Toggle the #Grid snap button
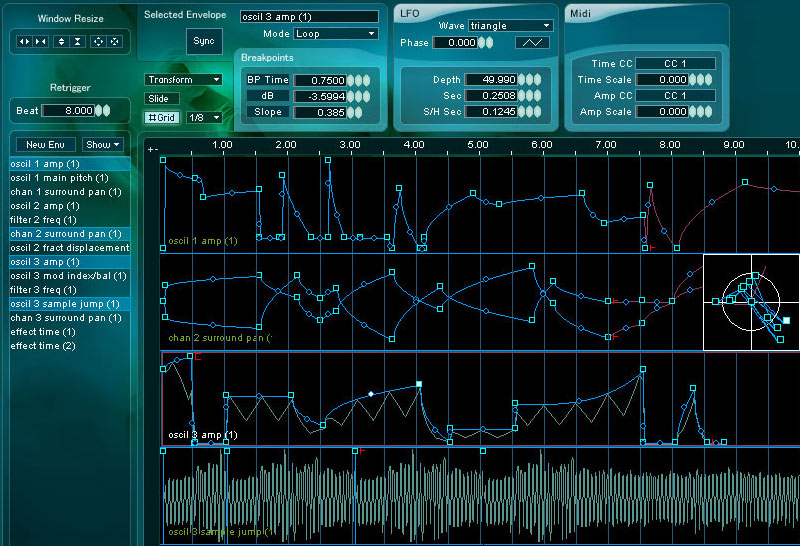The image size is (800, 546). [161, 117]
